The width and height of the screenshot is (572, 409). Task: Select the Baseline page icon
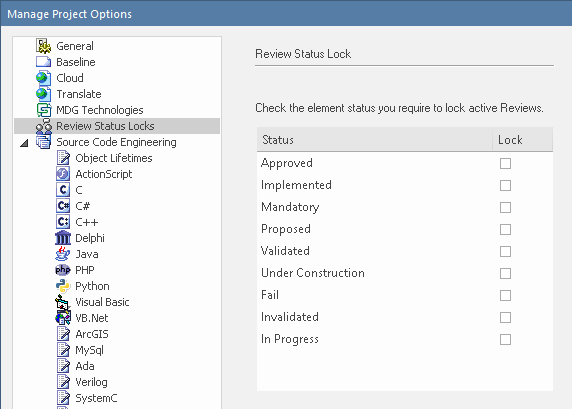tap(44, 62)
